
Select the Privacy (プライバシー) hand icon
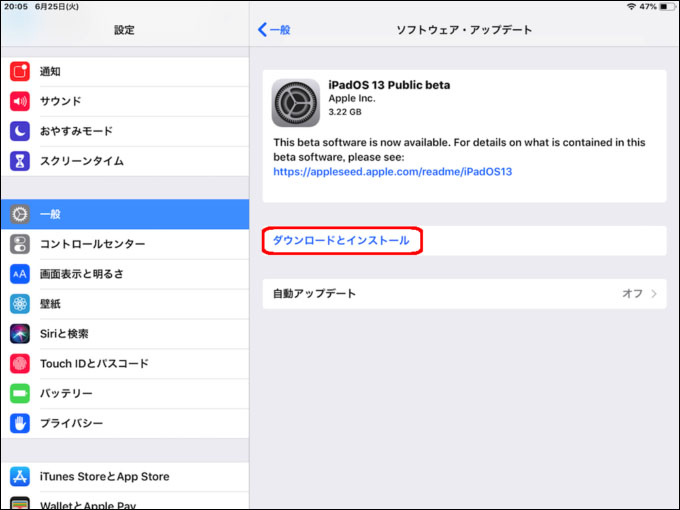[21, 424]
